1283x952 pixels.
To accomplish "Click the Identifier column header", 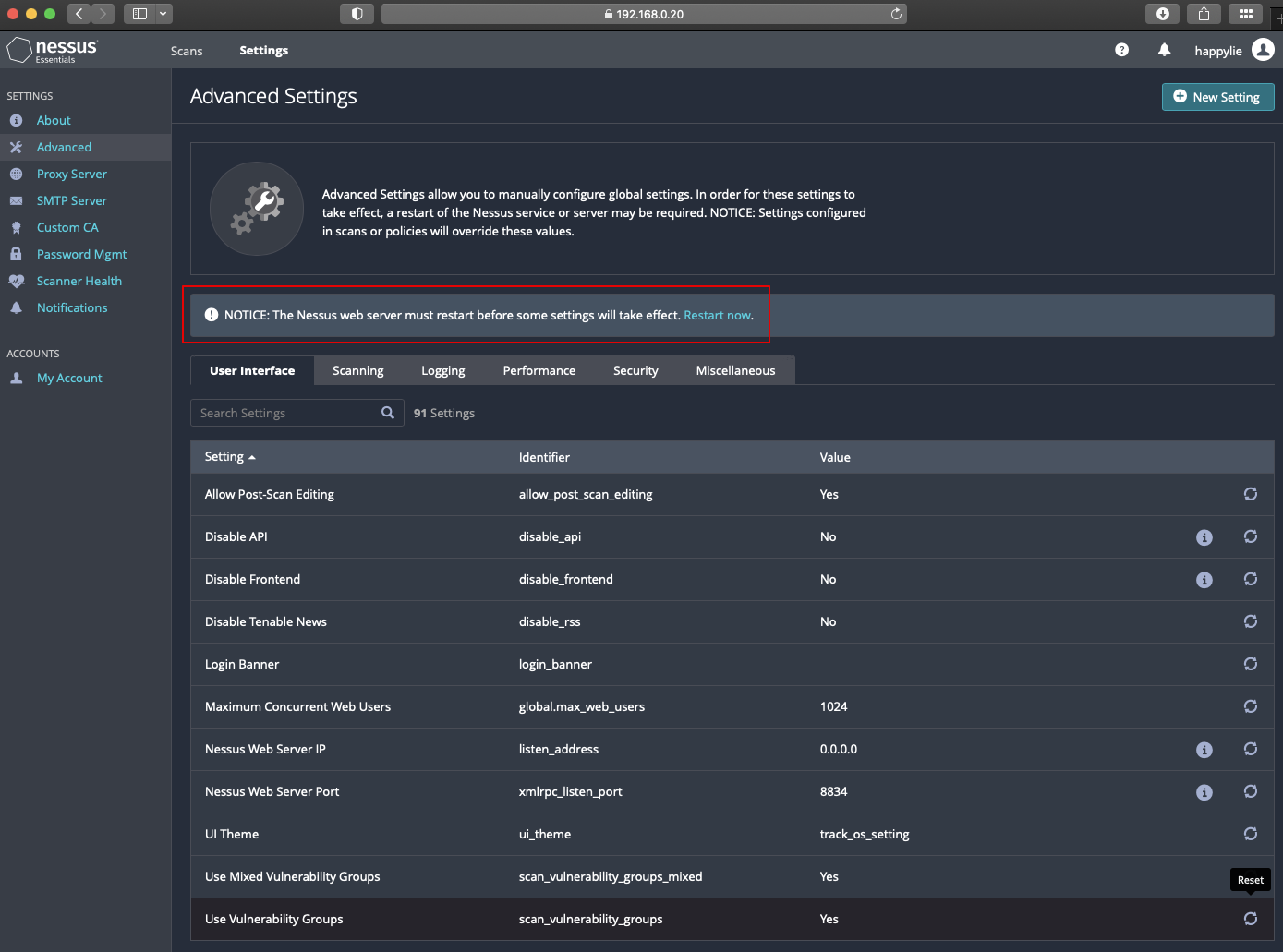I will point(544,457).
